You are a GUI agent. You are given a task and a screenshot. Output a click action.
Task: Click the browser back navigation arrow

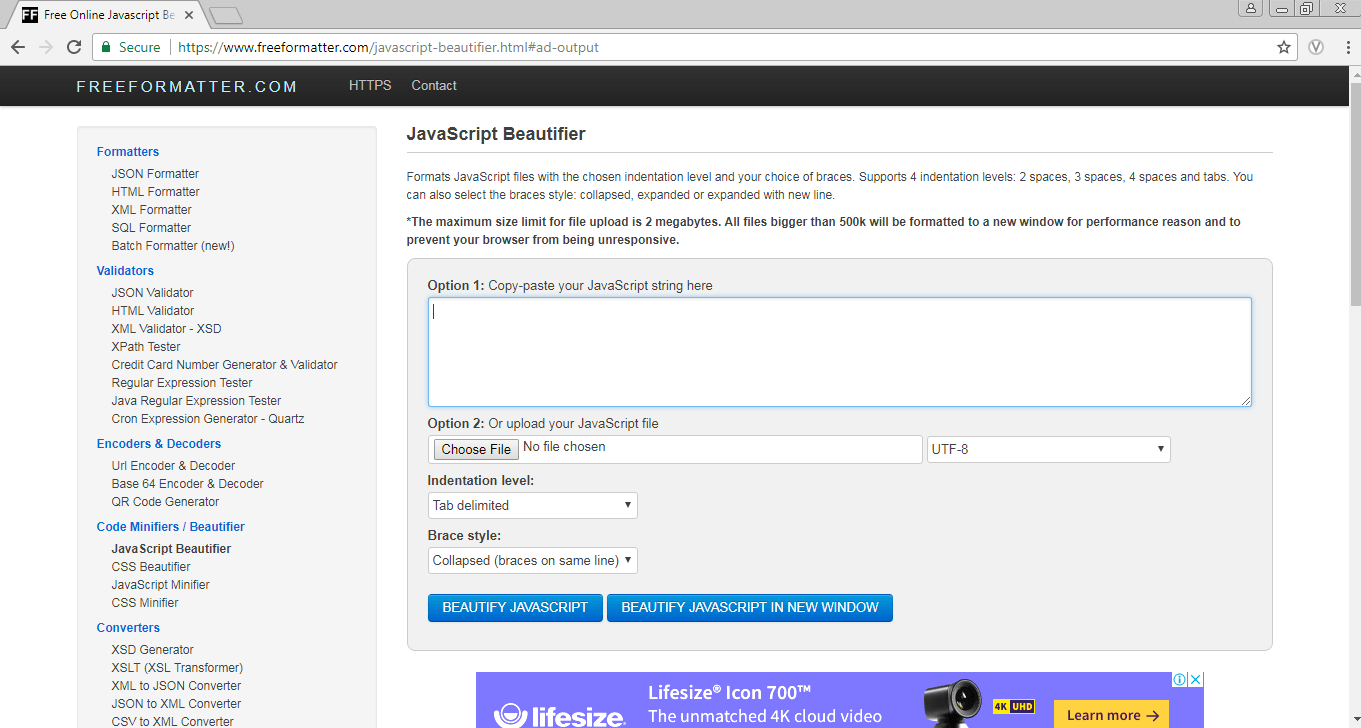tap(17, 46)
